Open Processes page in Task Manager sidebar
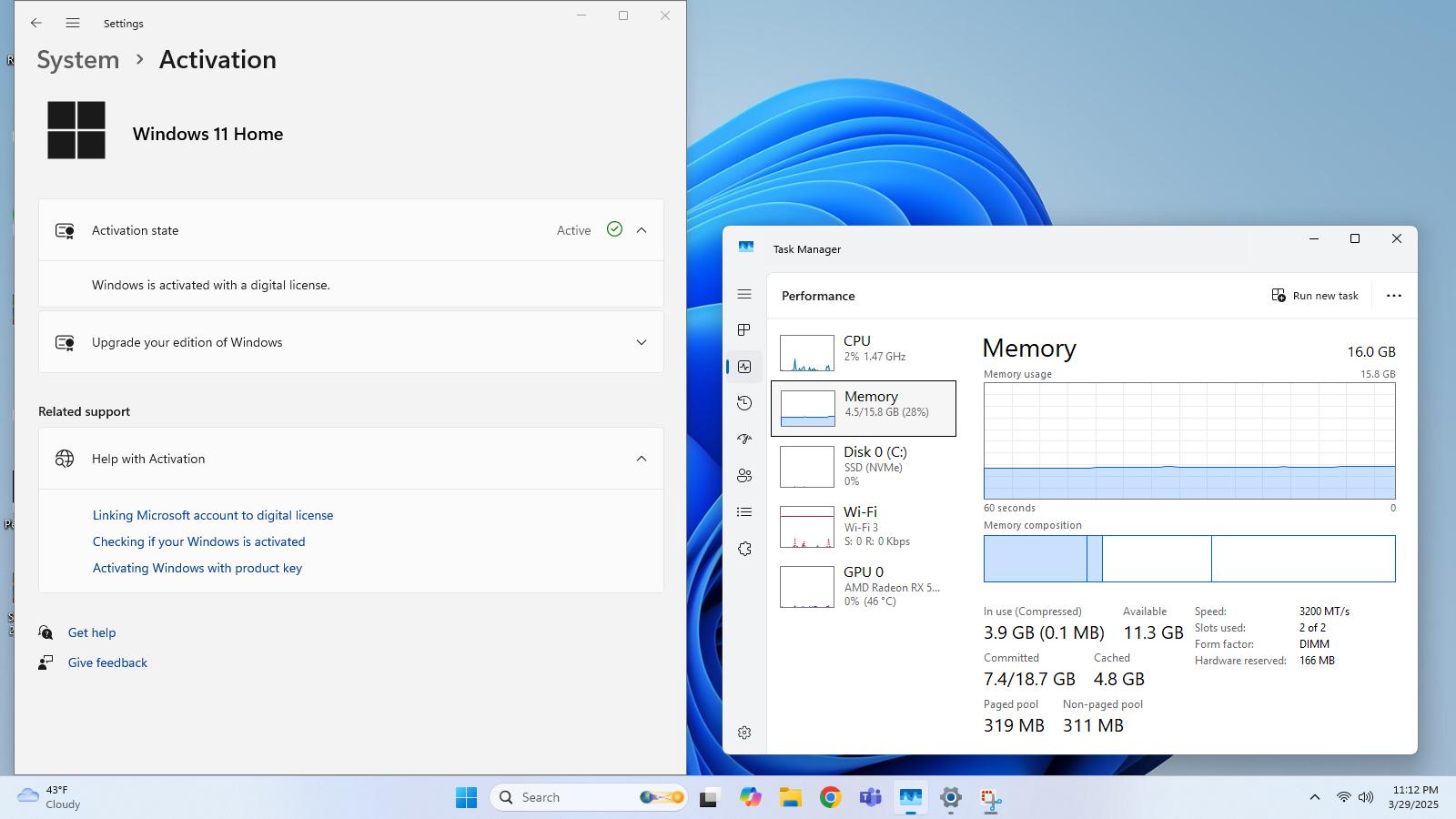Image resolution: width=1456 pixels, height=819 pixels. tap(744, 329)
